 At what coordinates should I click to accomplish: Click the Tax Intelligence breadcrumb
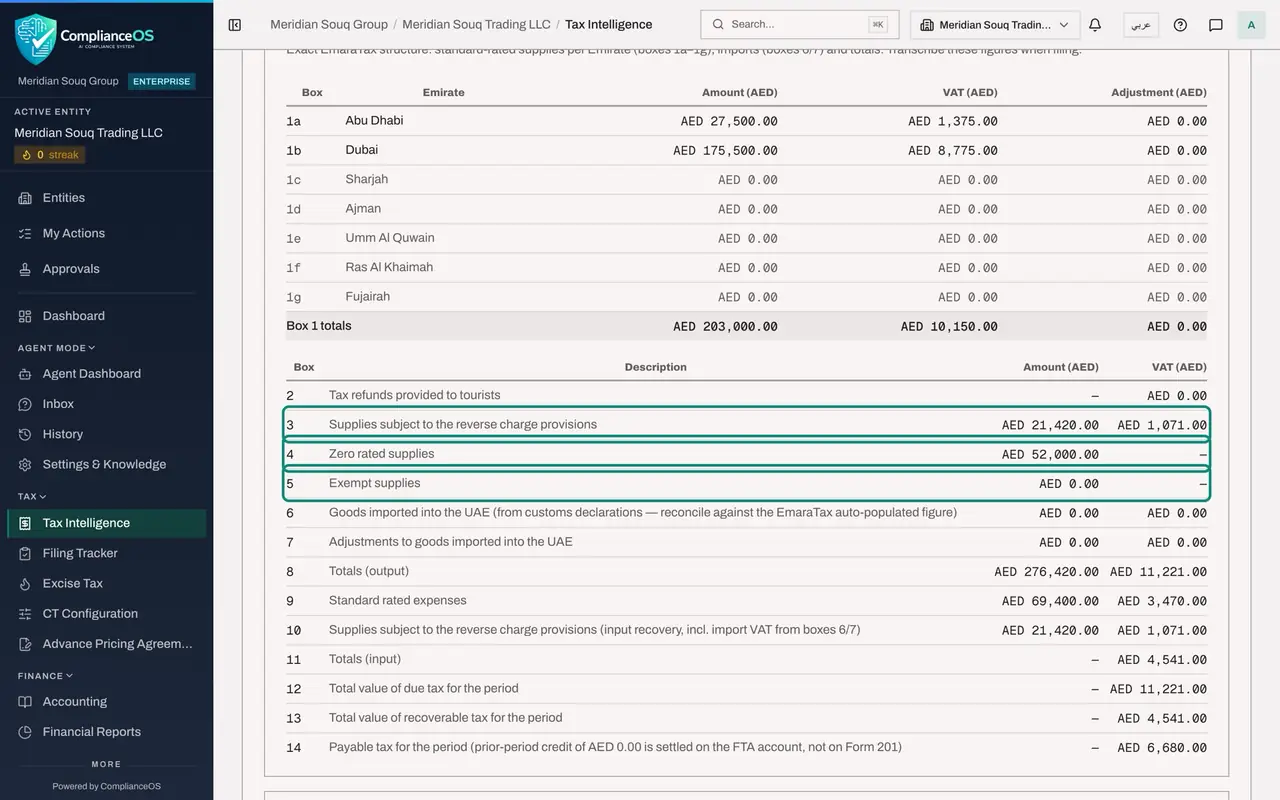coord(608,25)
